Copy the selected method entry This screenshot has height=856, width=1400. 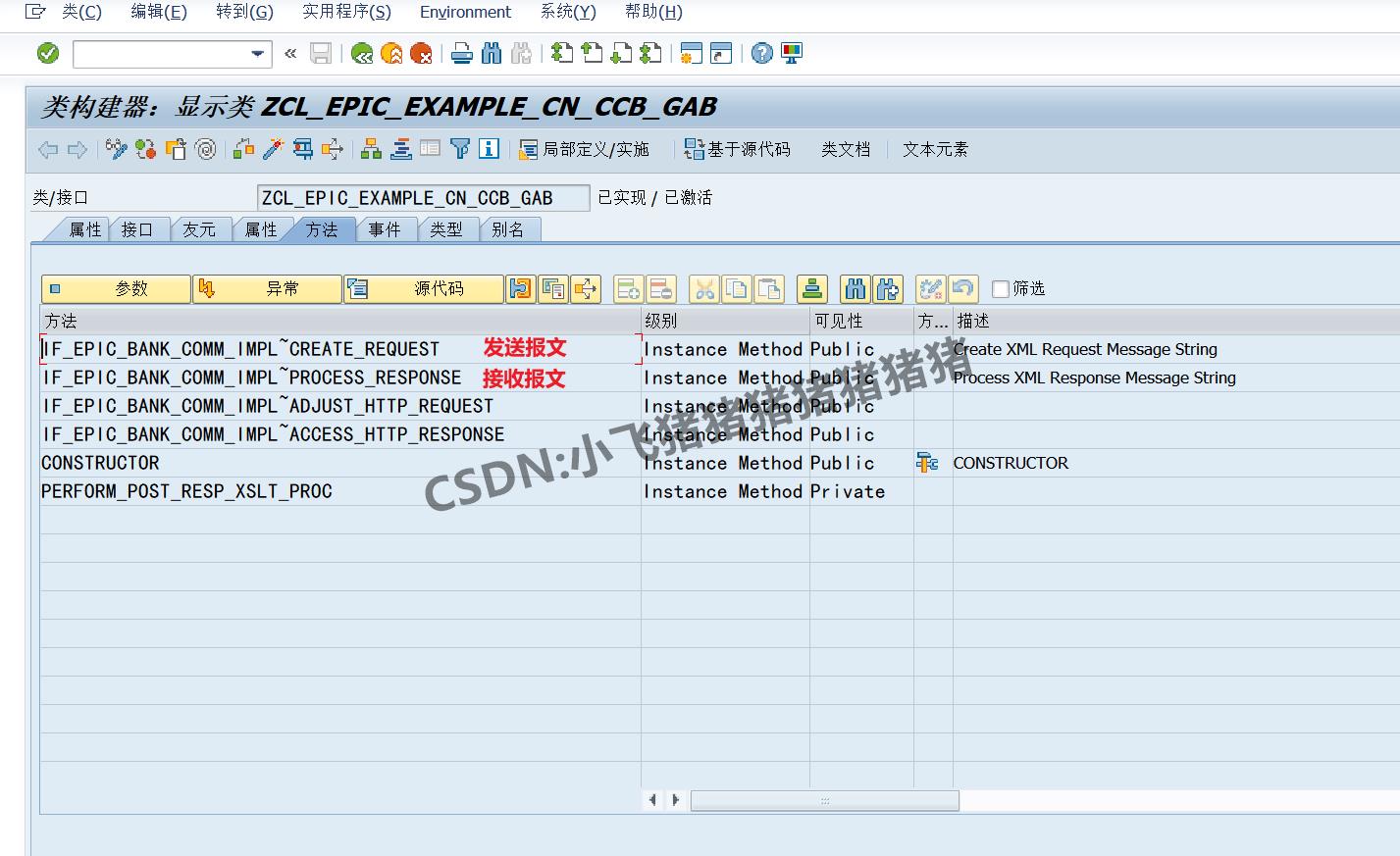[x=736, y=288]
